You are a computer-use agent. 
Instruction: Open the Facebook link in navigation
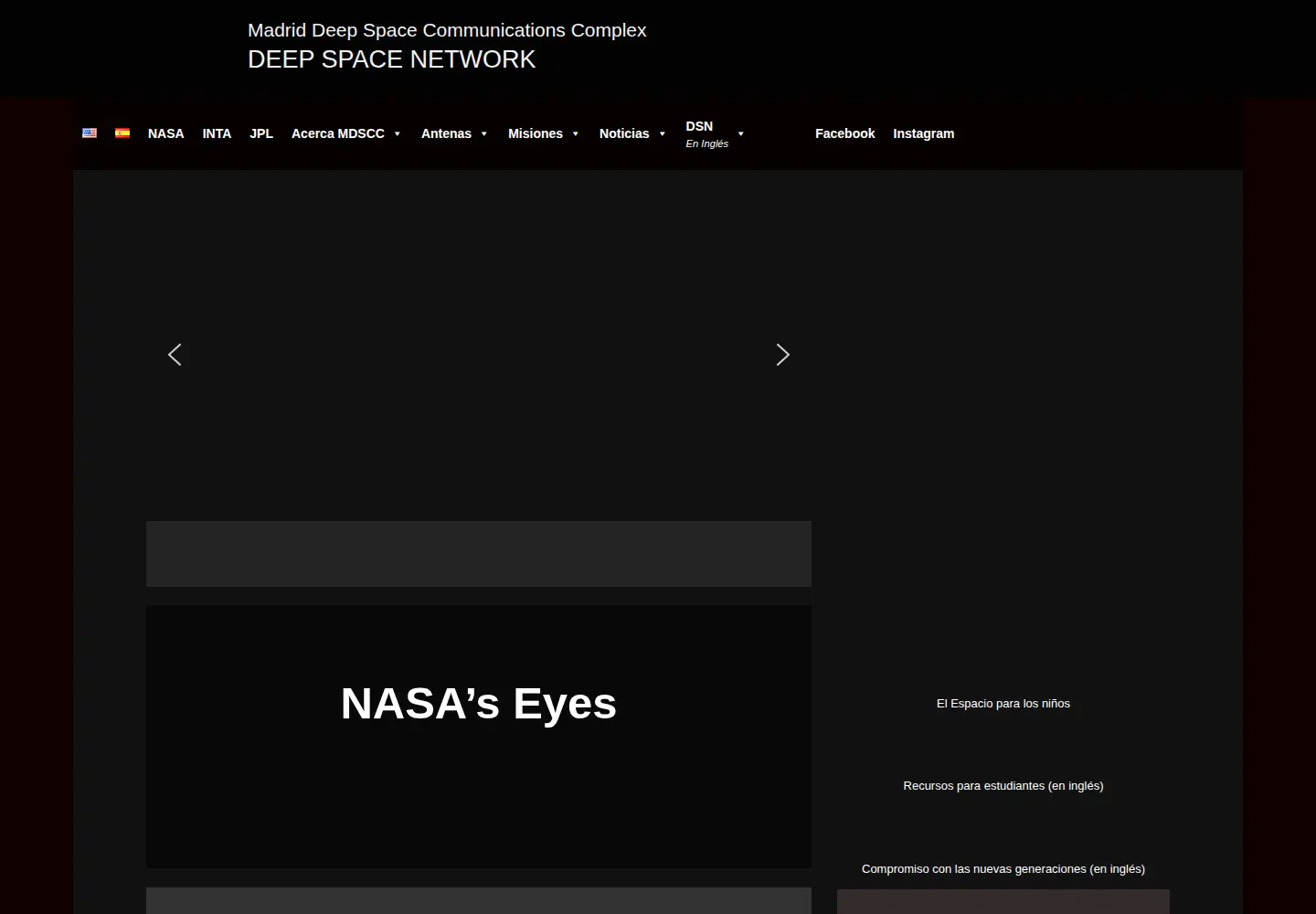tap(844, 133)
